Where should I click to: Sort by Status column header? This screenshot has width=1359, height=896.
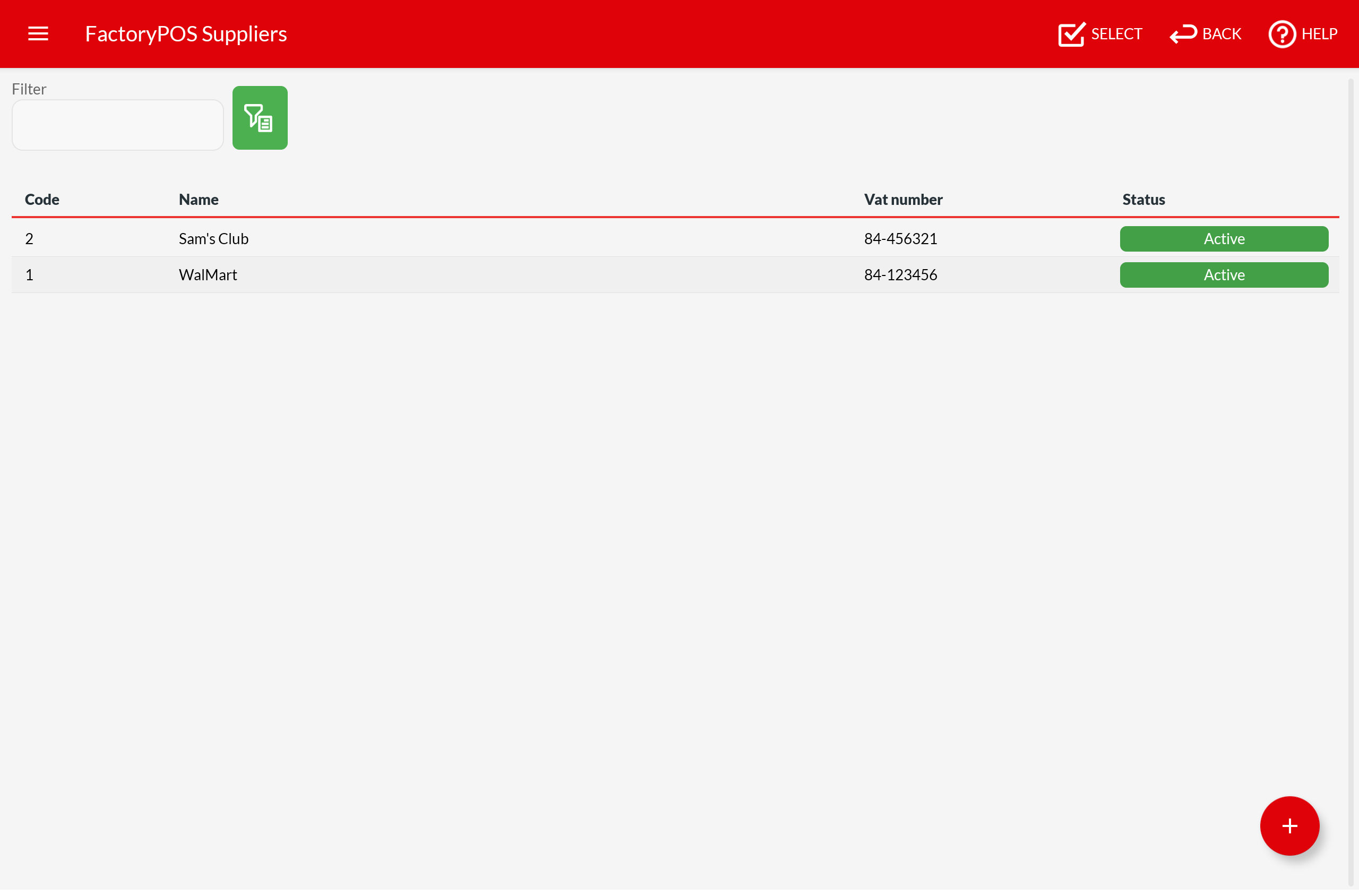1143,200
